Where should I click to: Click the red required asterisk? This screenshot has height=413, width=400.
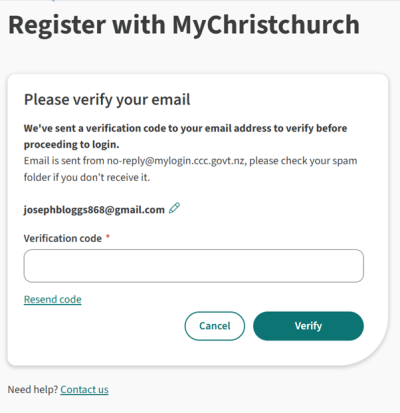[108, 236]
